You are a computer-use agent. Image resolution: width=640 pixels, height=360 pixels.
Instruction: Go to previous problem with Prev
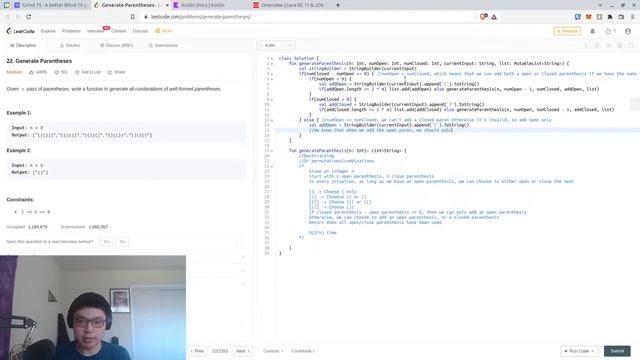[x=198, y=351]
